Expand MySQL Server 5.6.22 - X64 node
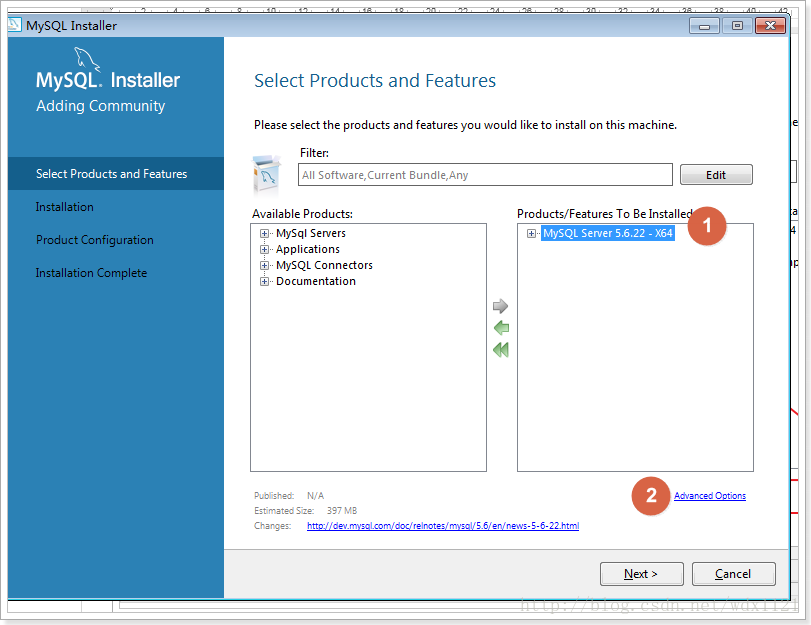The height and width of the screenshot is (625, 811). (x=531, y=233)
